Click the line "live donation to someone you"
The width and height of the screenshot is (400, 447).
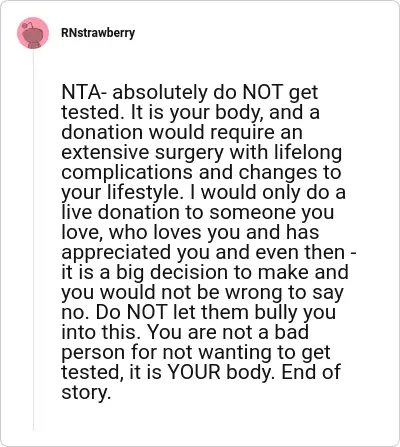point(197,212)
